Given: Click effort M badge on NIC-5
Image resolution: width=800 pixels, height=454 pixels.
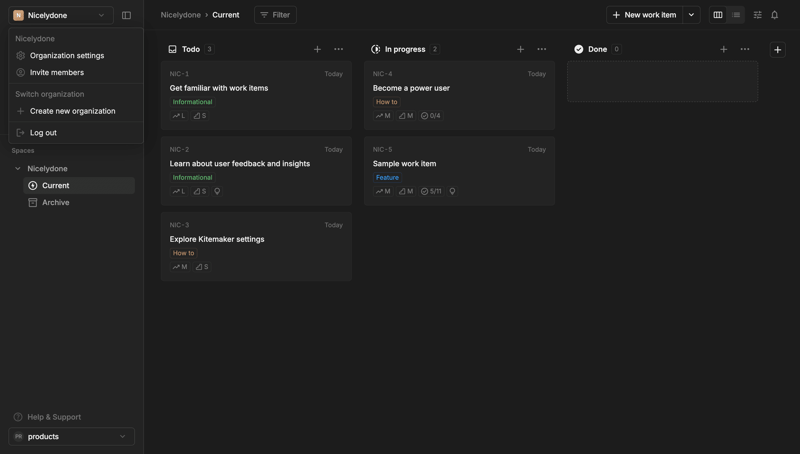Looking at the screenshot, I should coord(406,191).
